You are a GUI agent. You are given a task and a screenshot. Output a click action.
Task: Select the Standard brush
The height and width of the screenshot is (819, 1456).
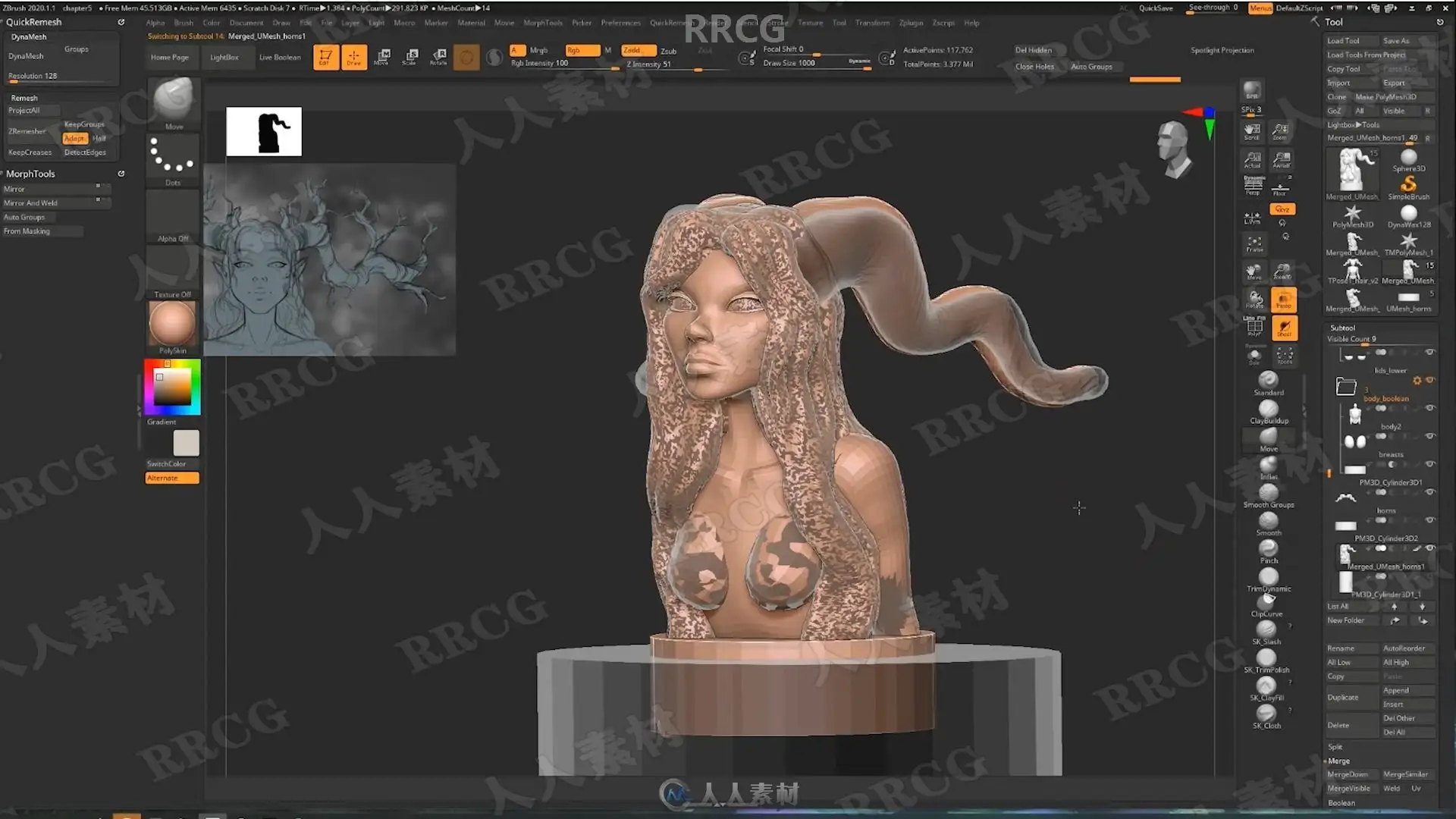click(1269, 383)
